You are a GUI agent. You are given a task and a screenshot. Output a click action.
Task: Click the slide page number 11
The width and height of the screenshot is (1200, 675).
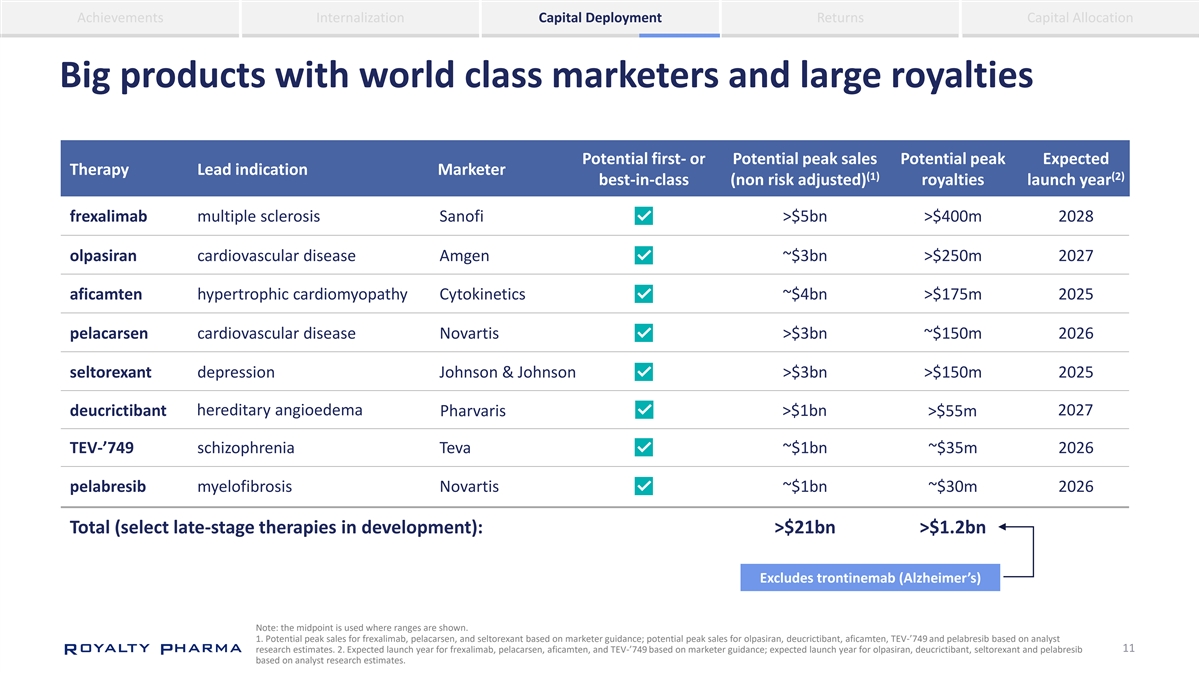point(1128,649)
